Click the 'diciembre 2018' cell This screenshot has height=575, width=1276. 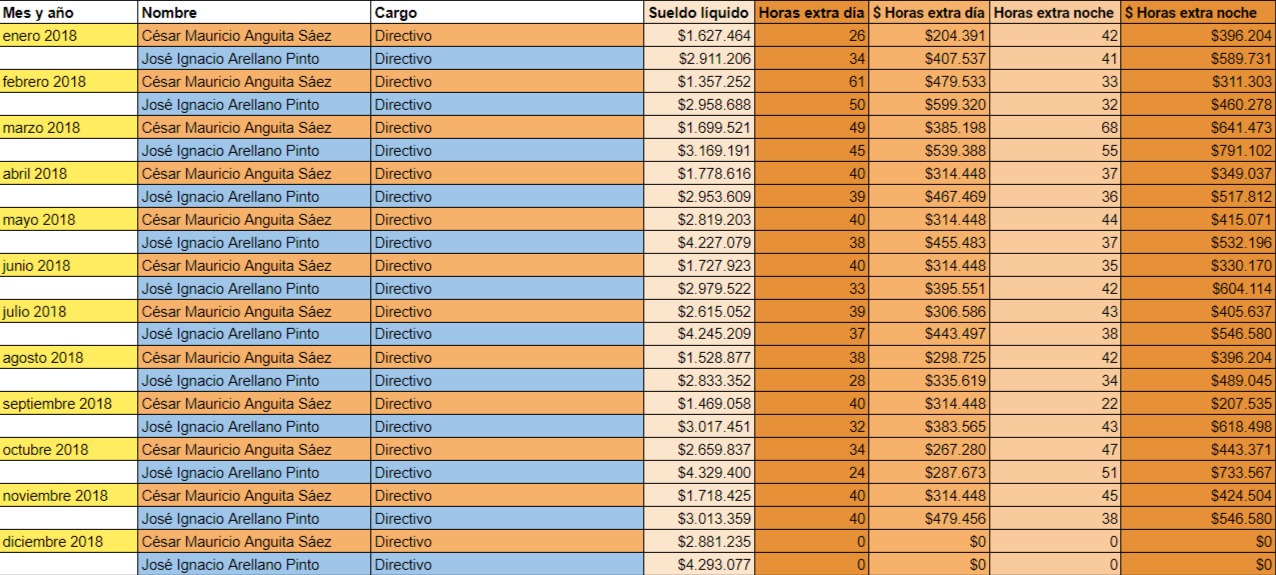[69, 542]
